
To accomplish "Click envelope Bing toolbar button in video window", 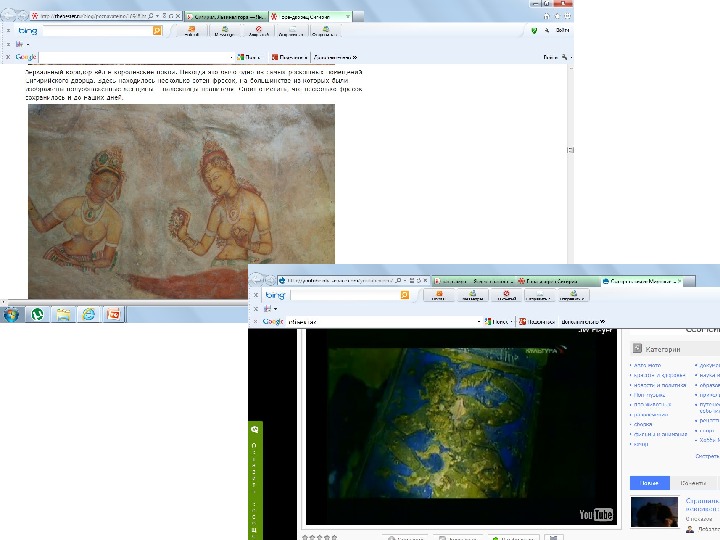I will pos(539,295).
